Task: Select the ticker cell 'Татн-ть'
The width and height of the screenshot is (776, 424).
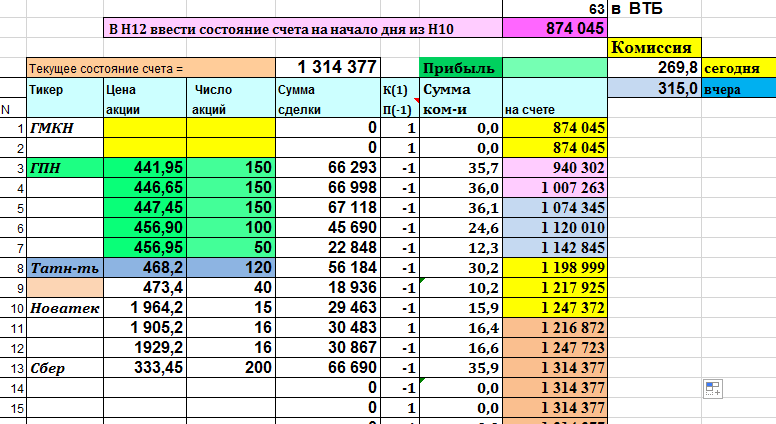Action: click(x=65, y=268)
